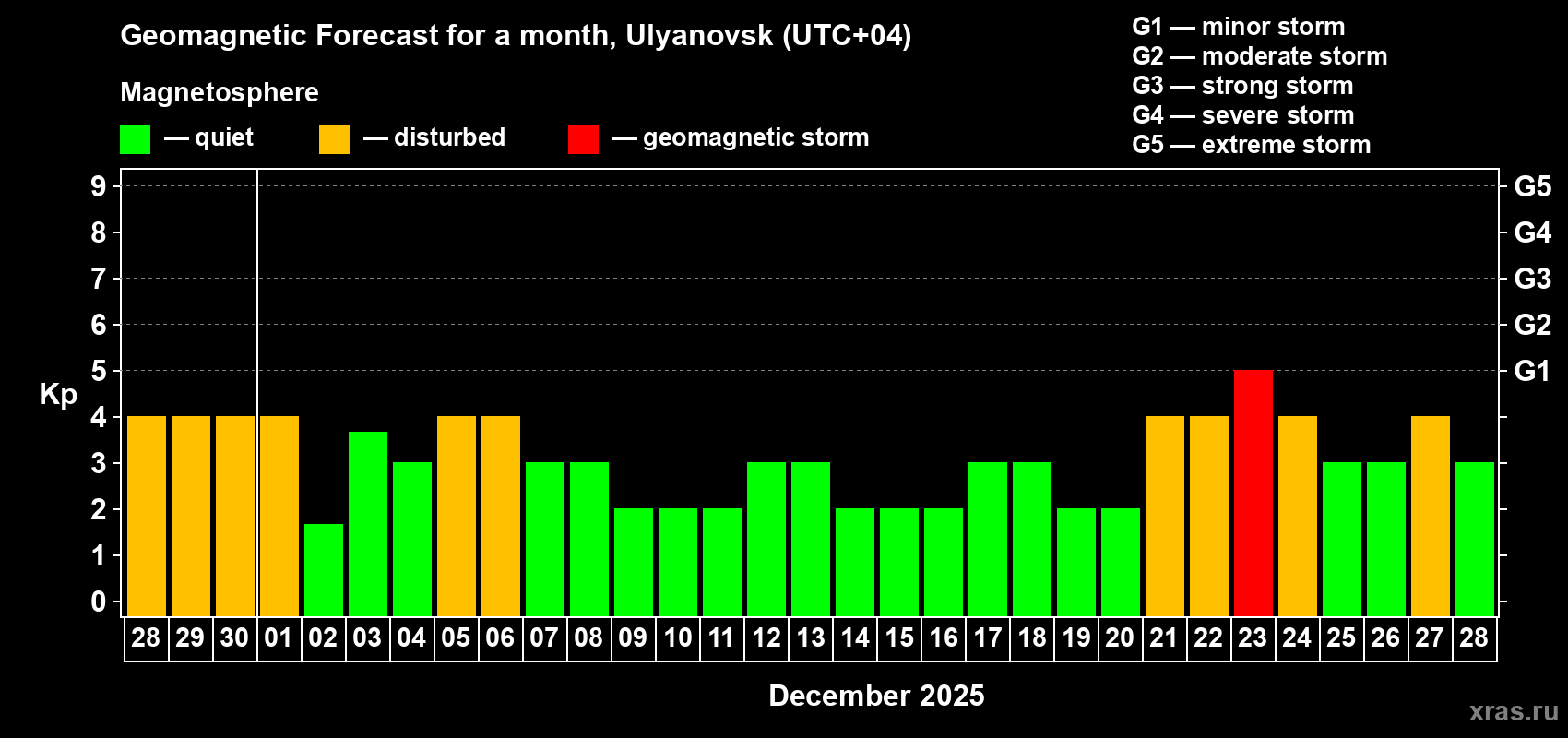Click the first date label 28 of November
Viewport: 1568px width, 738px height.
(x=146, y=638)
